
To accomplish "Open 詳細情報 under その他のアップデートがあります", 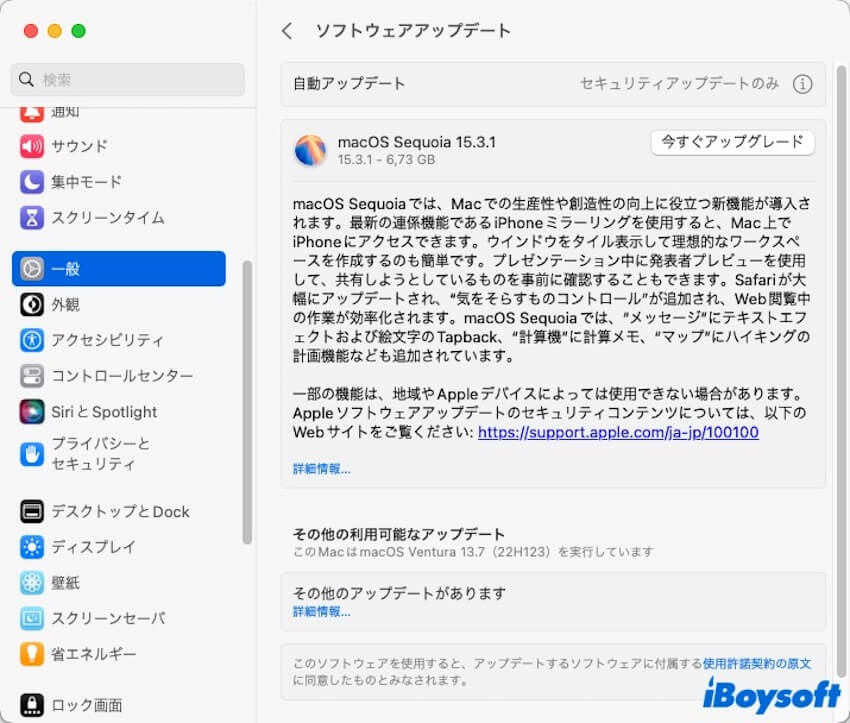I will 321,611.
